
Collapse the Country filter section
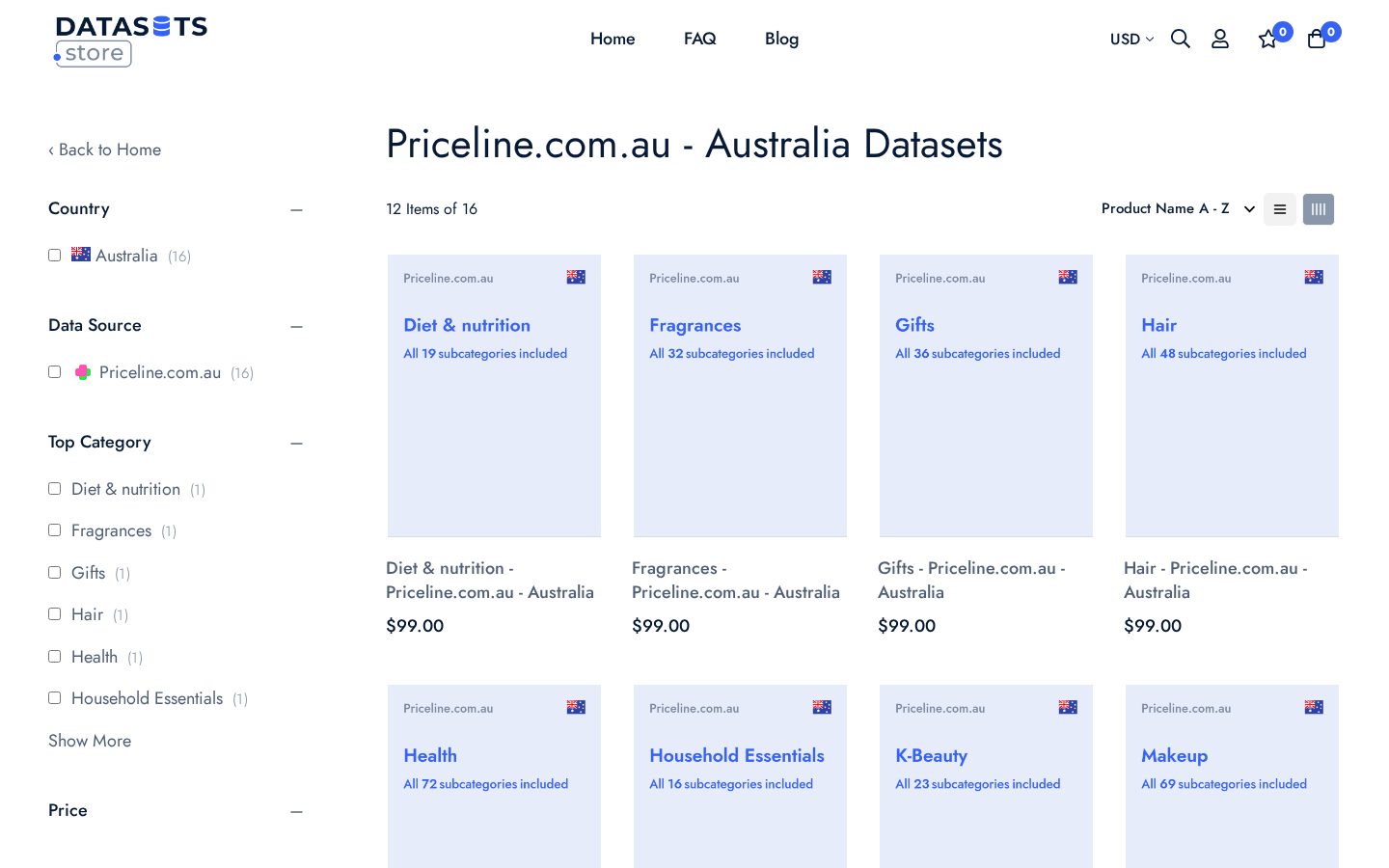(x=296, y=209)
